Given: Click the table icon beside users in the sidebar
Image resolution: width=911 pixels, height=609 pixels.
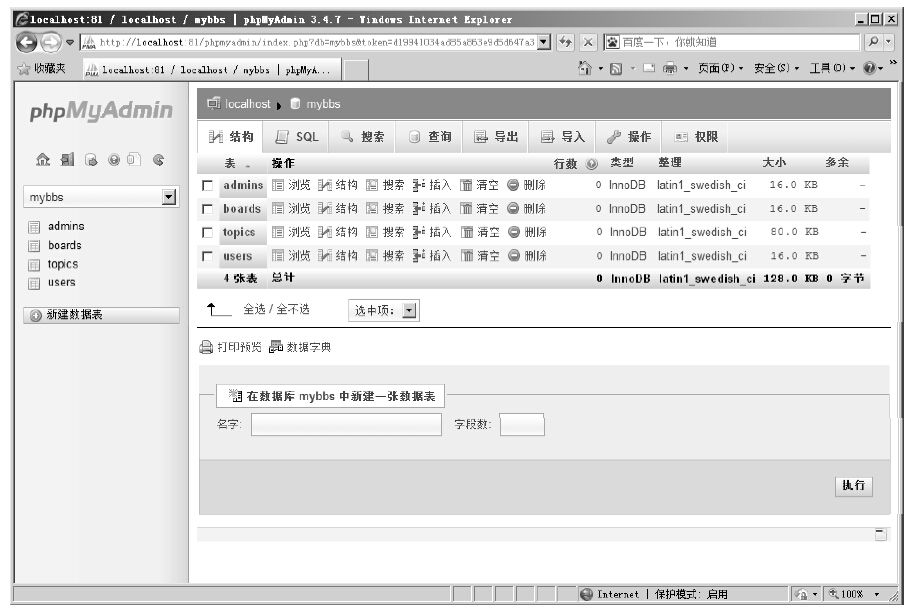Looking at the screenshot, I should pyautogui.click(x=34, y=283).
